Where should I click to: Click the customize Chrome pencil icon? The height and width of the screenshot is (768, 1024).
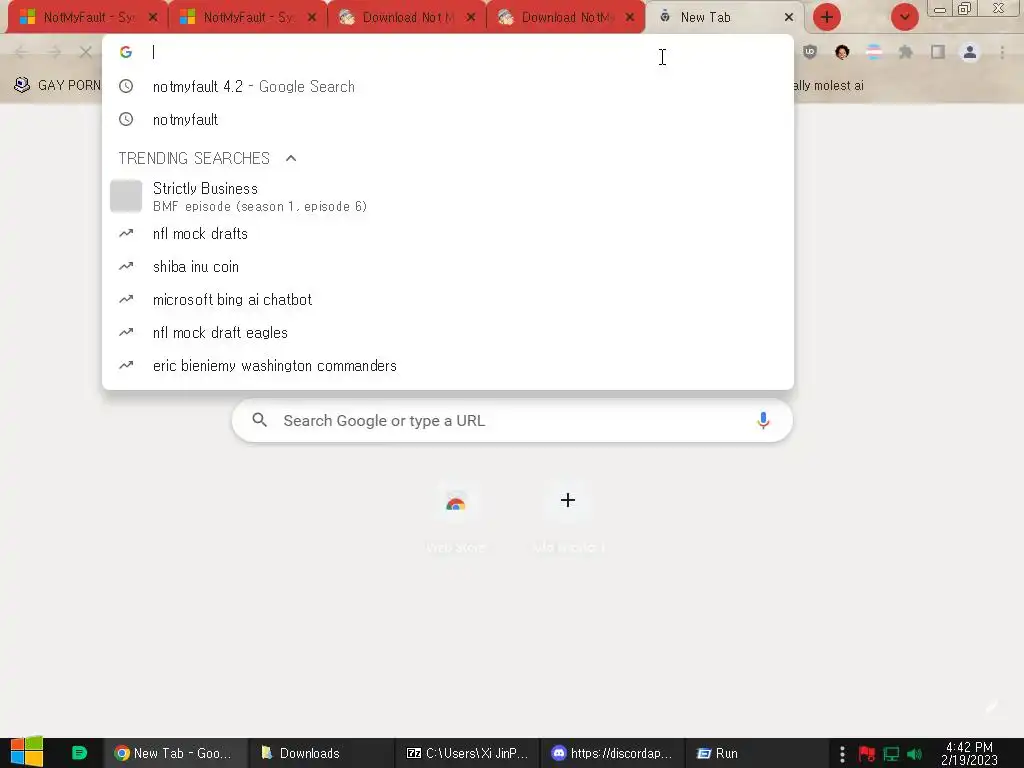[992, 707]
